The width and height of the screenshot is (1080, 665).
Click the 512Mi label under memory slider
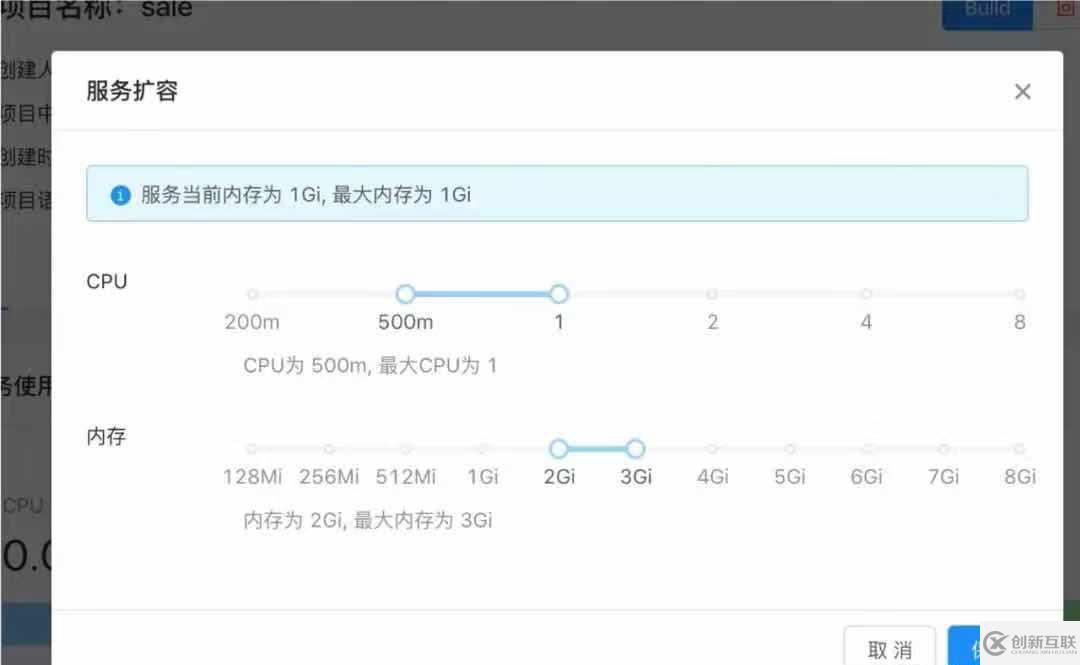(x=406, y=476)
